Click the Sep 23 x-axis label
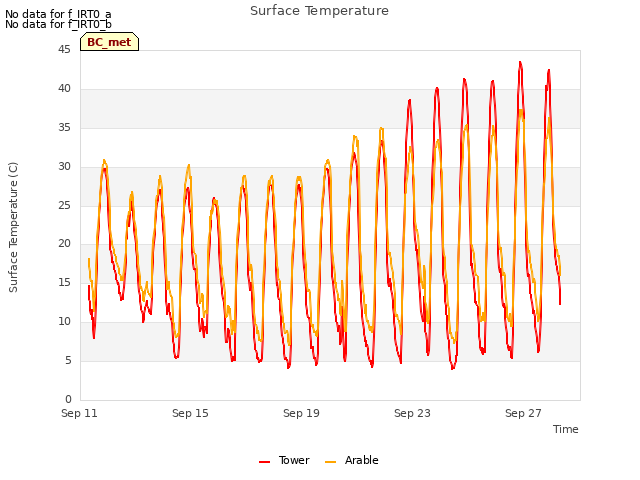Viewport: 640px width, 480px height. tap(412, 413)
